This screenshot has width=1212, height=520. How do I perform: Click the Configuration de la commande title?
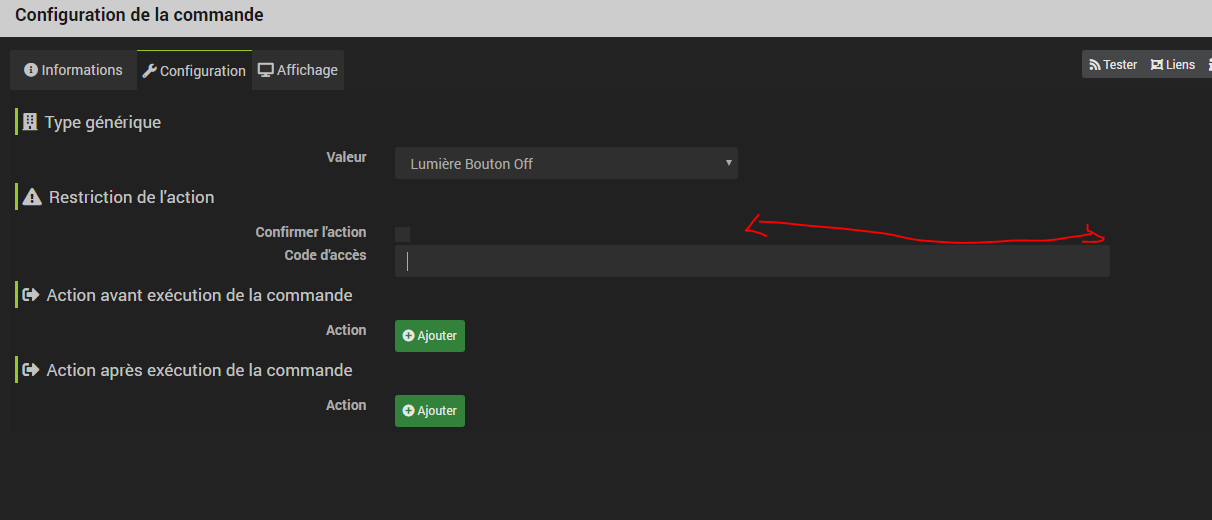point(139,14)
